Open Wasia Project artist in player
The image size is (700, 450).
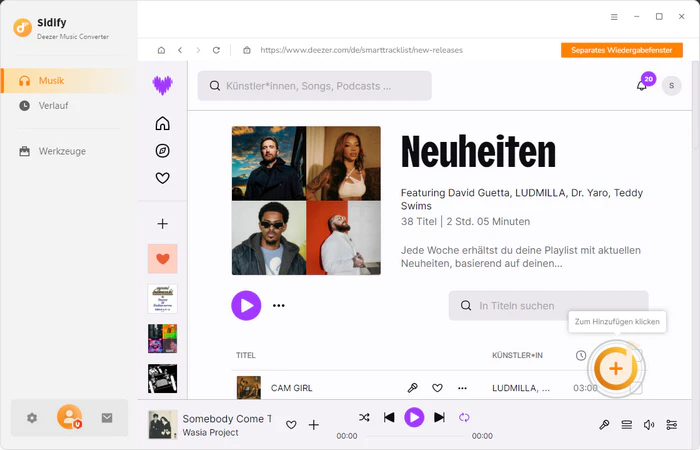[210, 432]
